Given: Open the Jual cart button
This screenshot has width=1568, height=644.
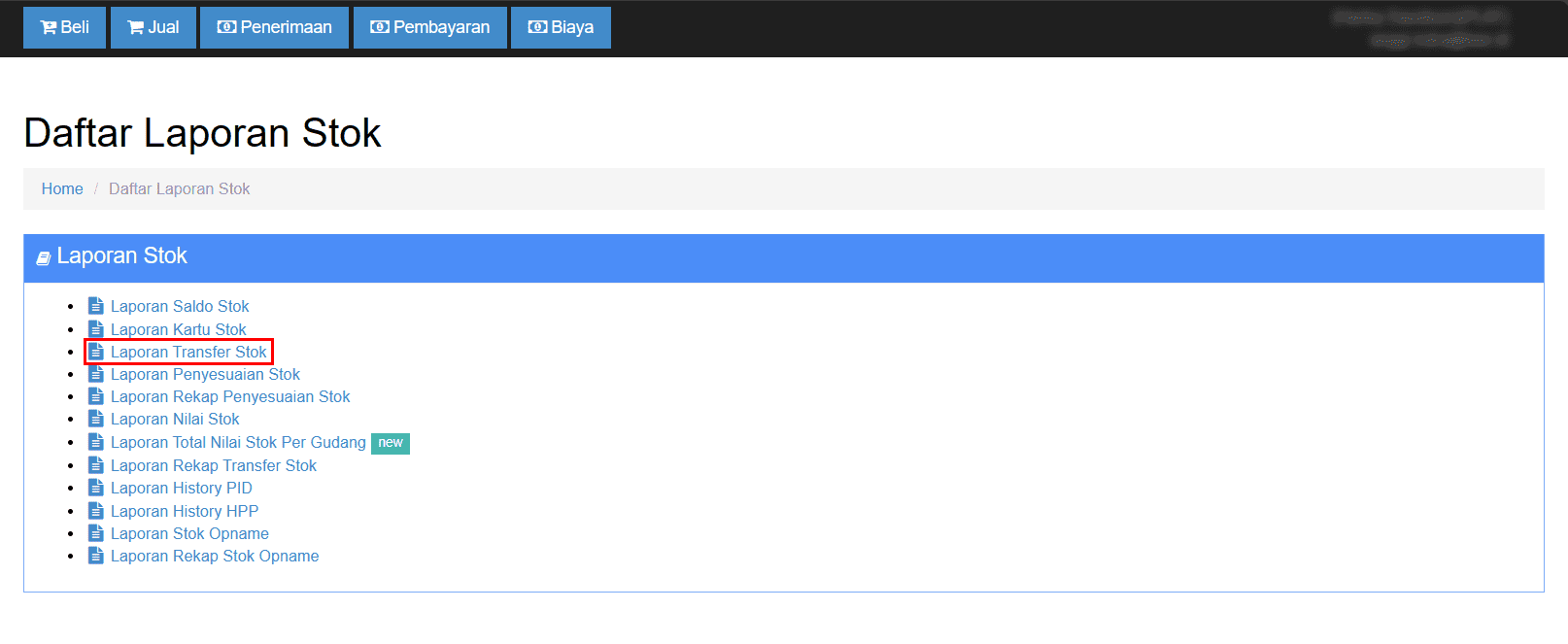Looking at the screenshot, I should [153, 27].
